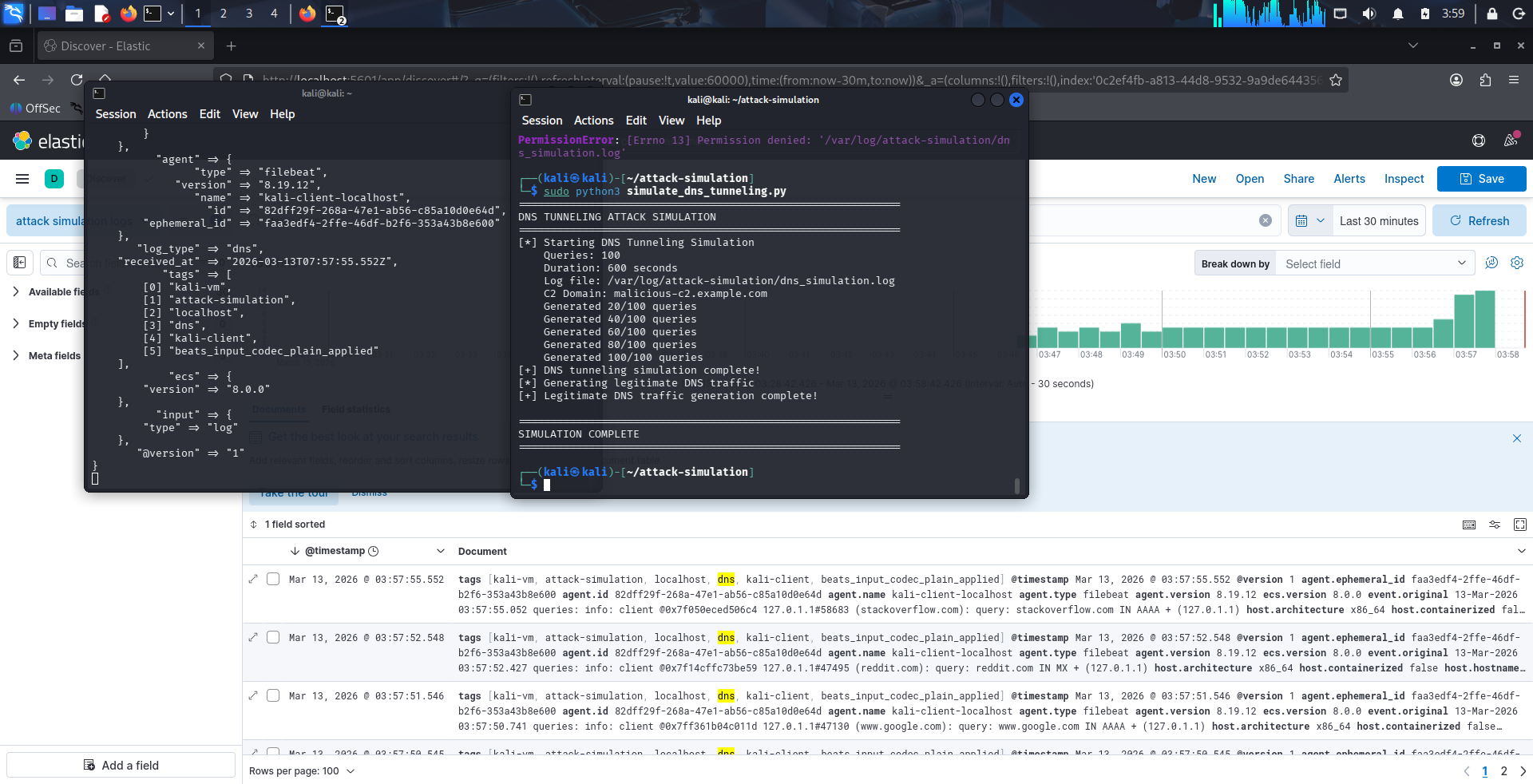
Task: Open the Kali application menu icon
Action: click(x=14, y=13)
